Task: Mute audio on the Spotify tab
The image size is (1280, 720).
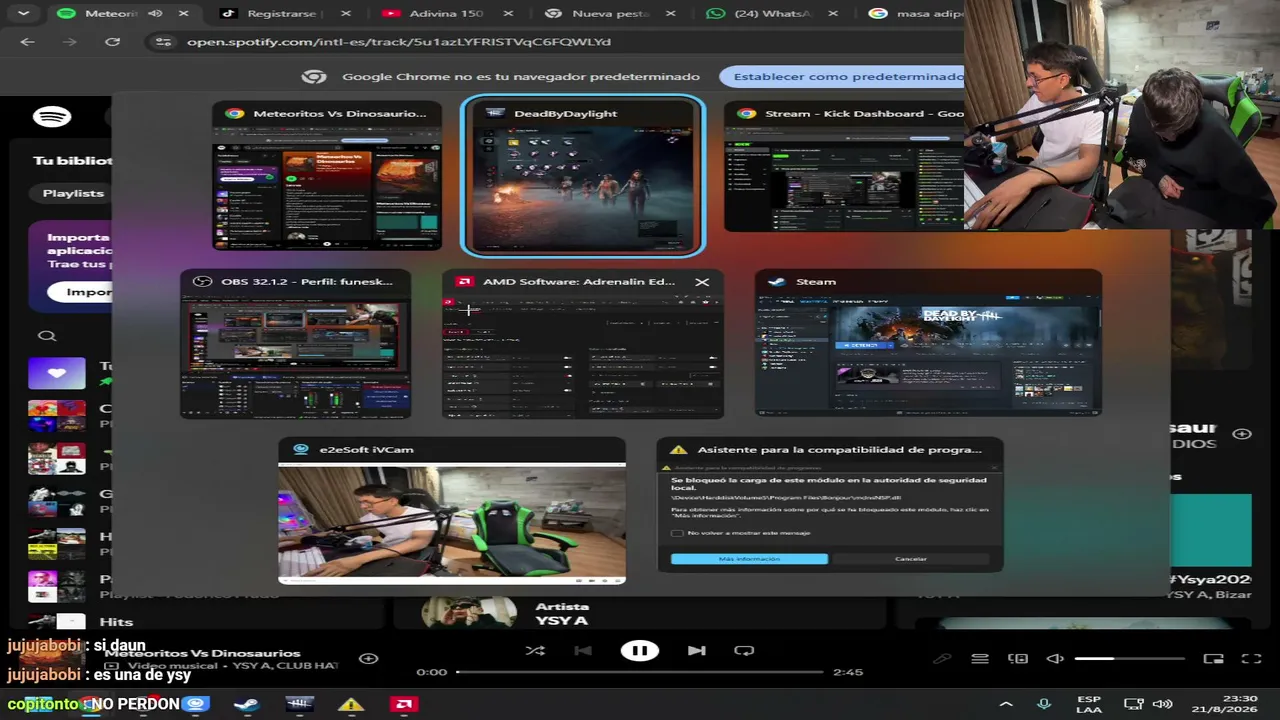Action: pos(155,14)
